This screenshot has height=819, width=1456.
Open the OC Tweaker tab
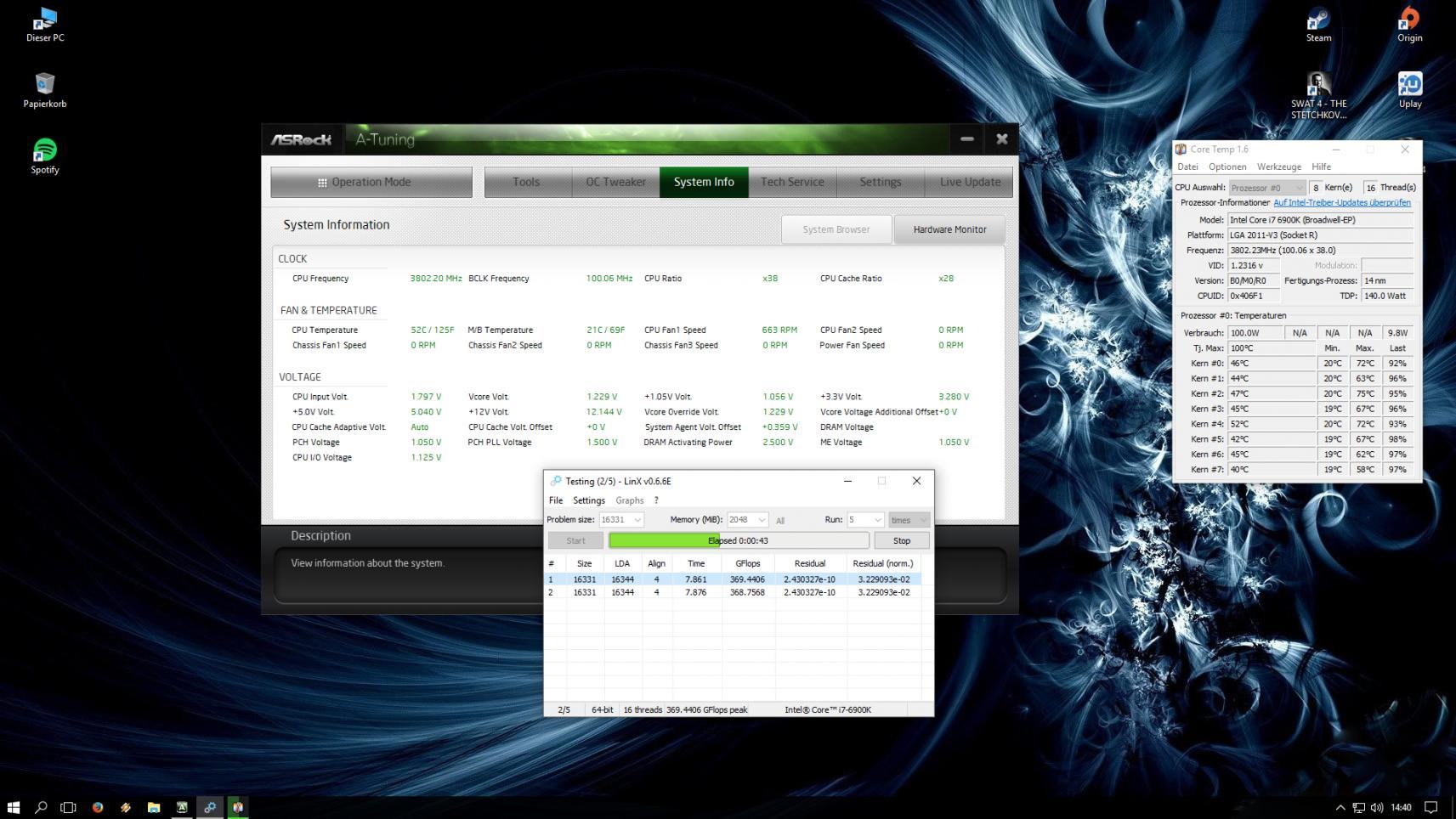point(615,182)
